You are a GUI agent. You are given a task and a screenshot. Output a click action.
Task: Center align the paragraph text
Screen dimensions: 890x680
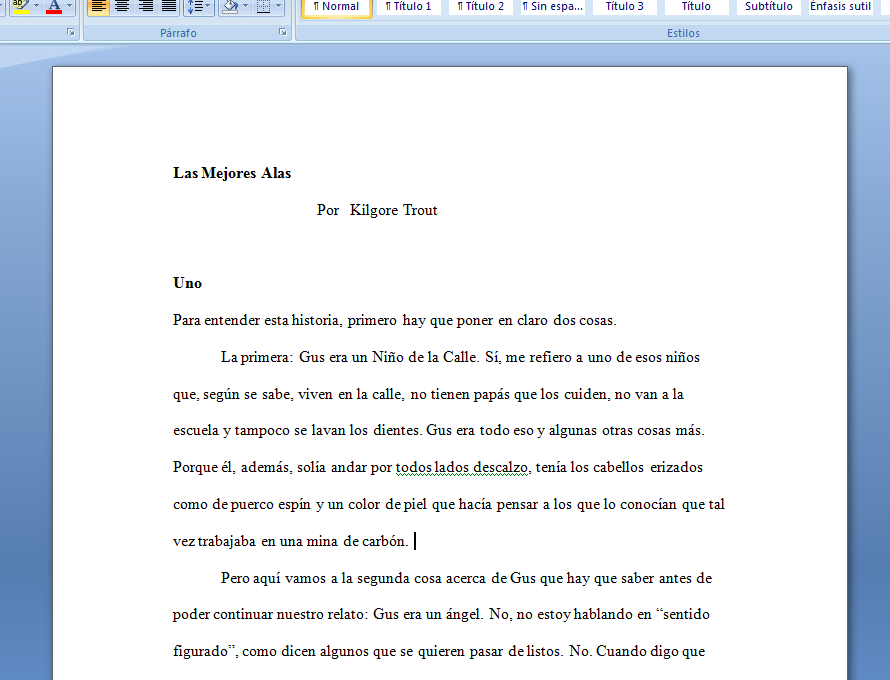tap(122, 7)
